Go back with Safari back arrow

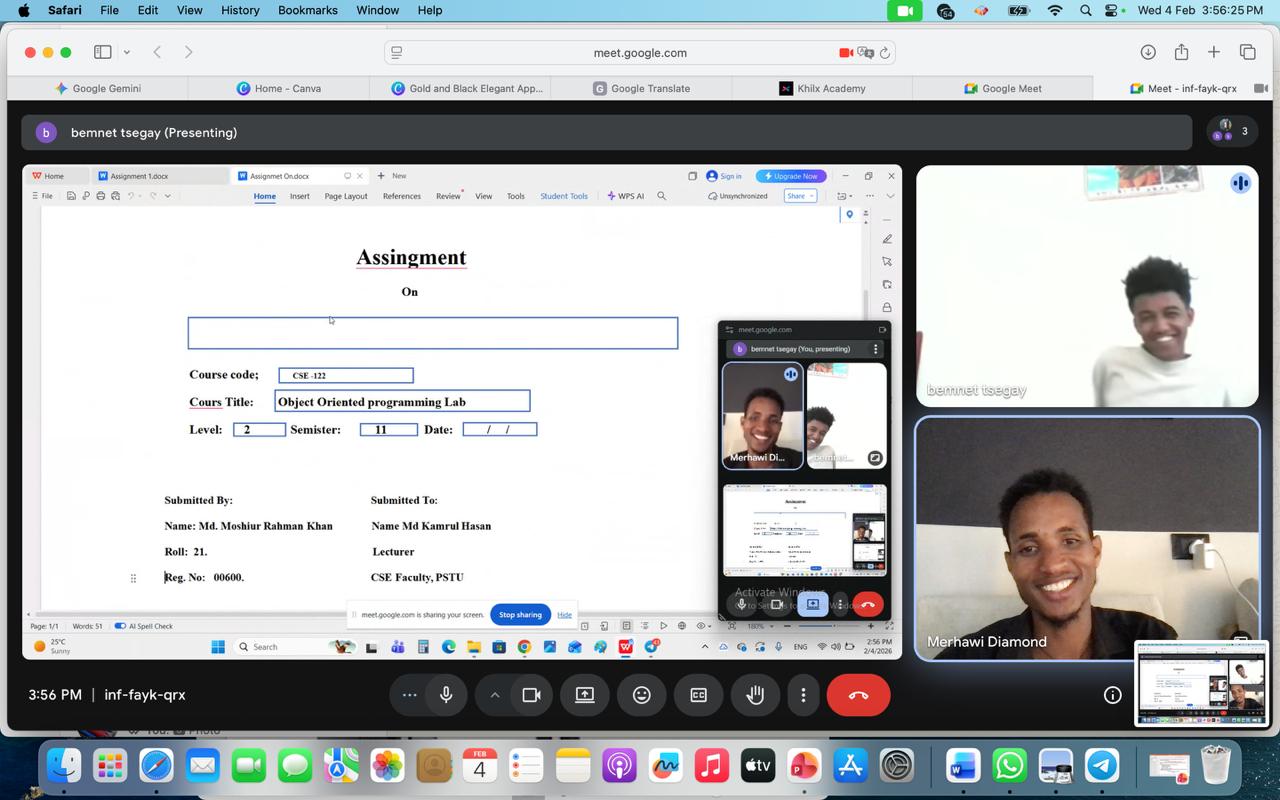pos(157,52)
